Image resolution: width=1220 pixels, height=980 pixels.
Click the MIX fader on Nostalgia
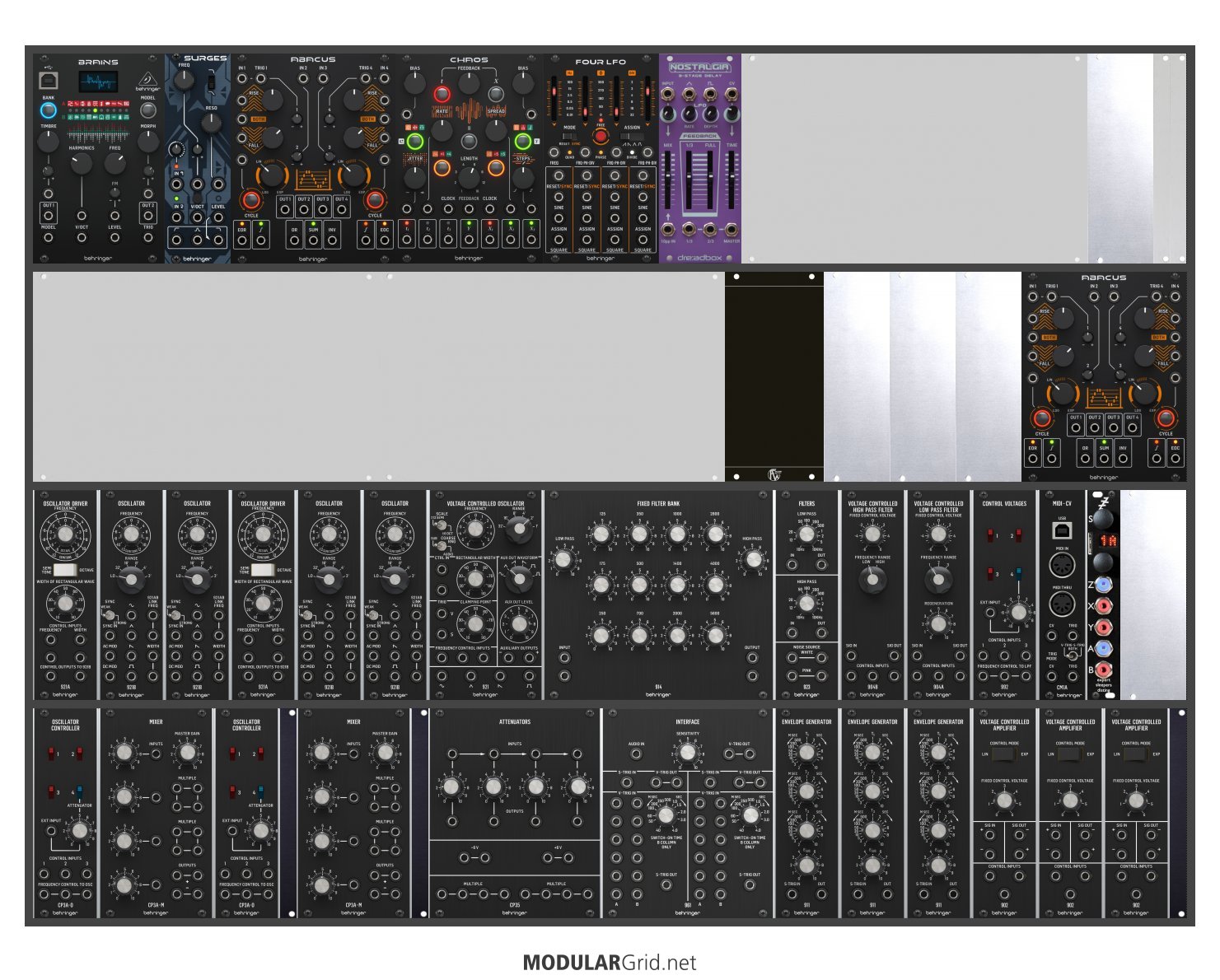pyautogui.click(x=668, y=181)
